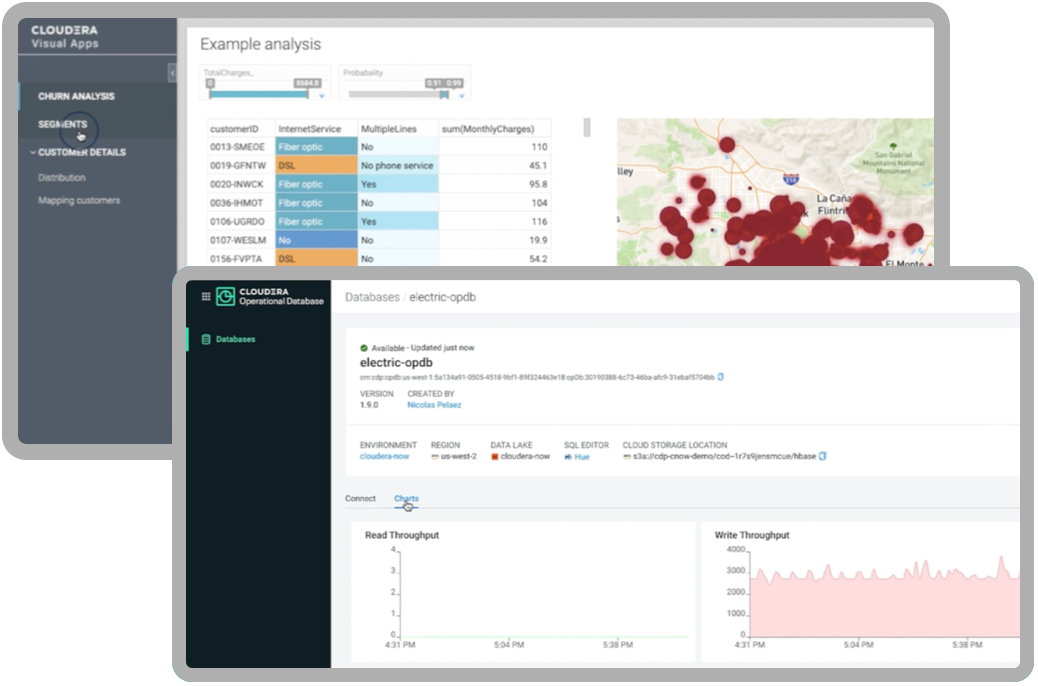Sort by MultipleLines column header
The height and width of the screenshot is (686, 1038).
pos(398,128)
